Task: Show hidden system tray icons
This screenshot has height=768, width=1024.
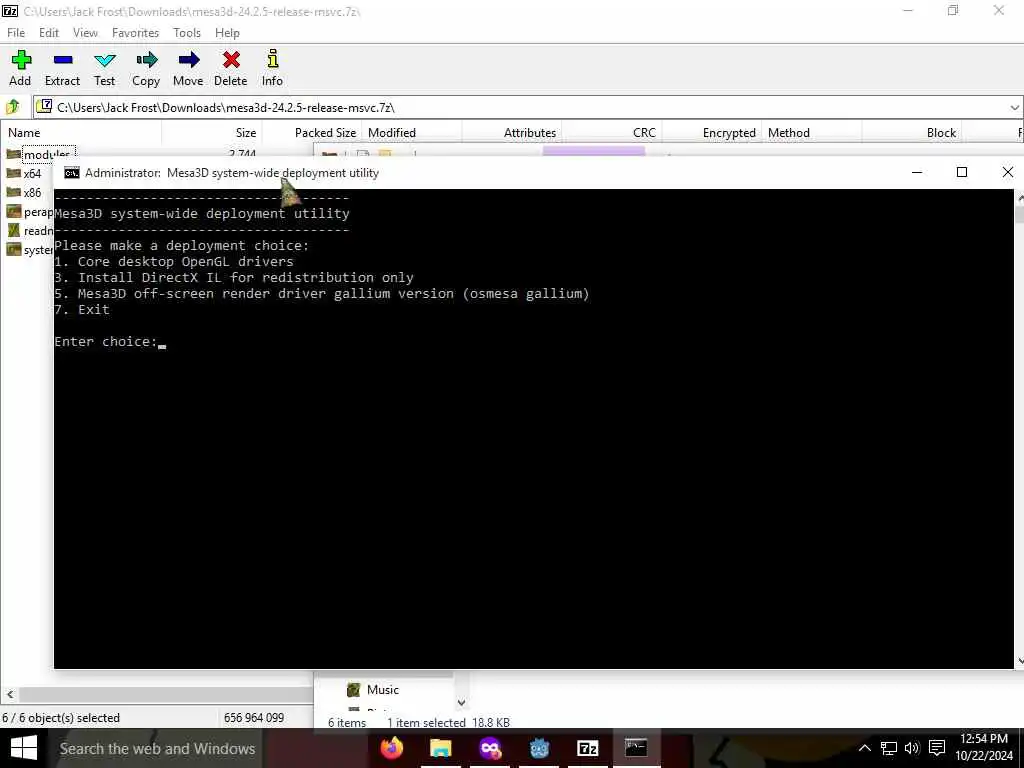Action: point(864,748)
